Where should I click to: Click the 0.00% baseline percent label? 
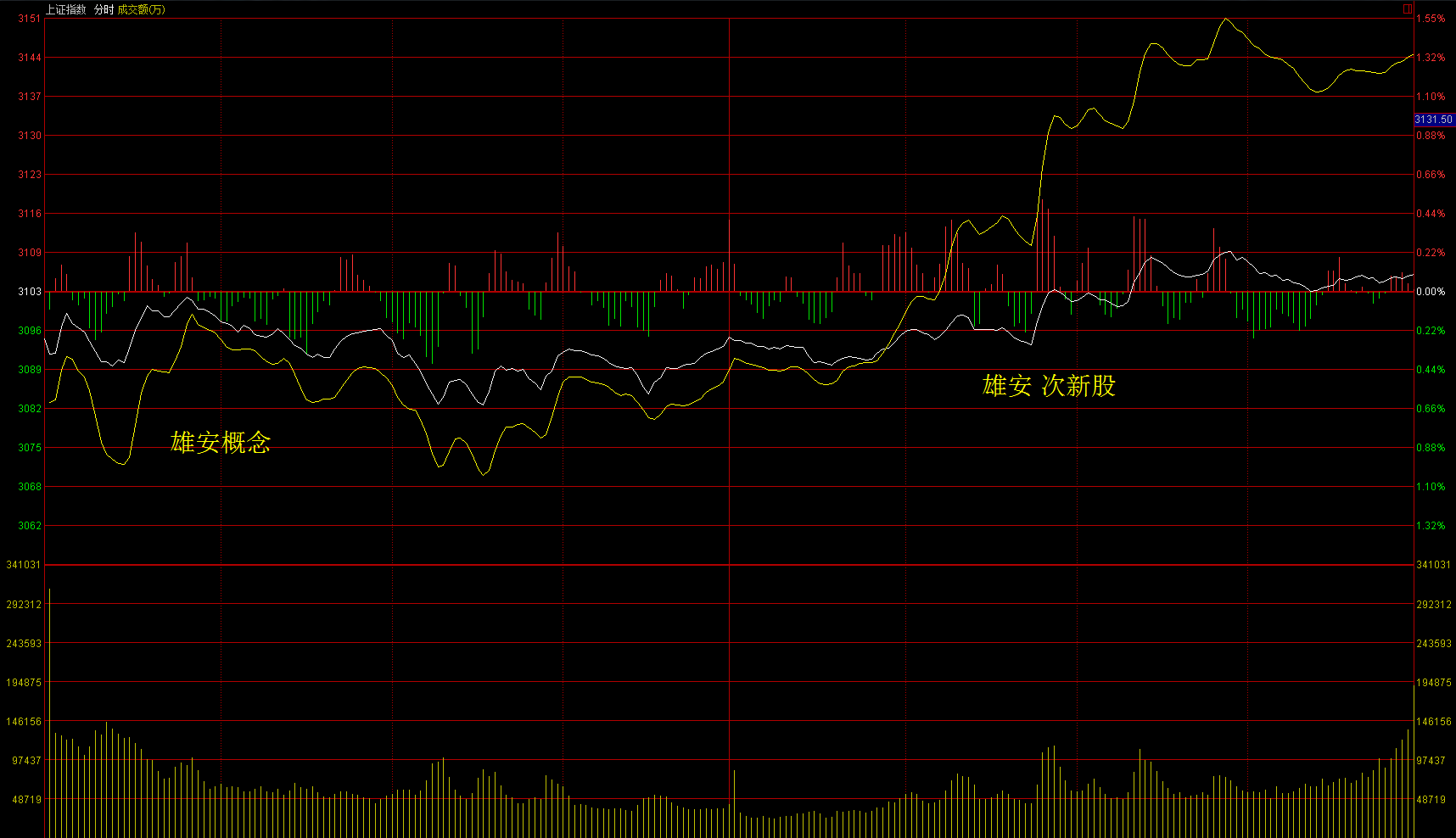click(x=1431, y=292)
